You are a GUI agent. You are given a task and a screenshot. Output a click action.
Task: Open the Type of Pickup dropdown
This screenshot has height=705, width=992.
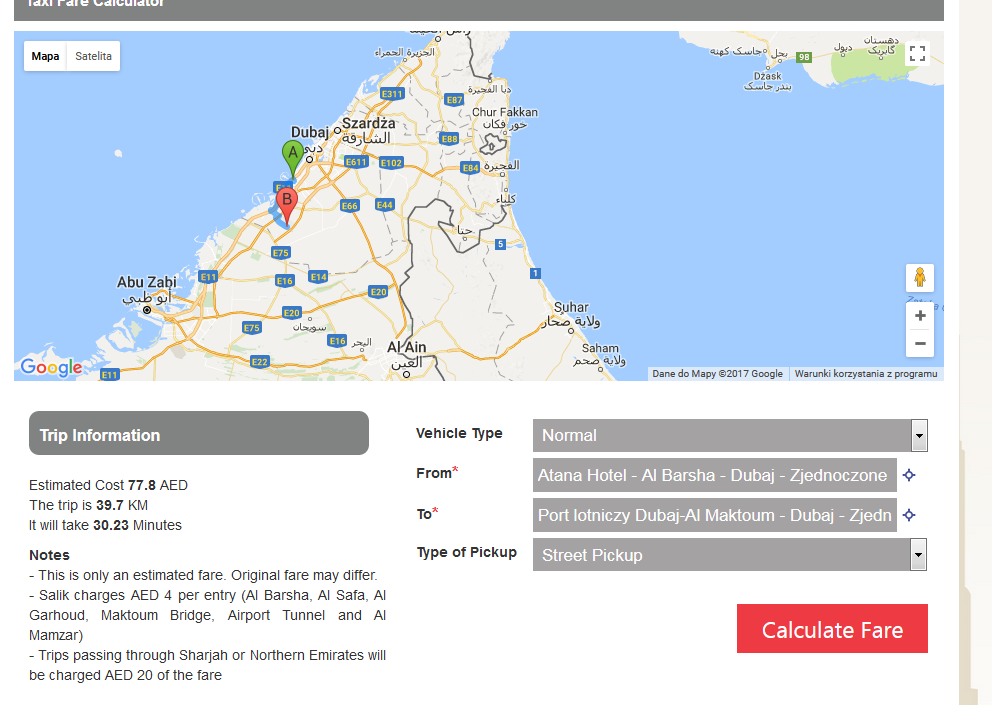click(730, 555)
